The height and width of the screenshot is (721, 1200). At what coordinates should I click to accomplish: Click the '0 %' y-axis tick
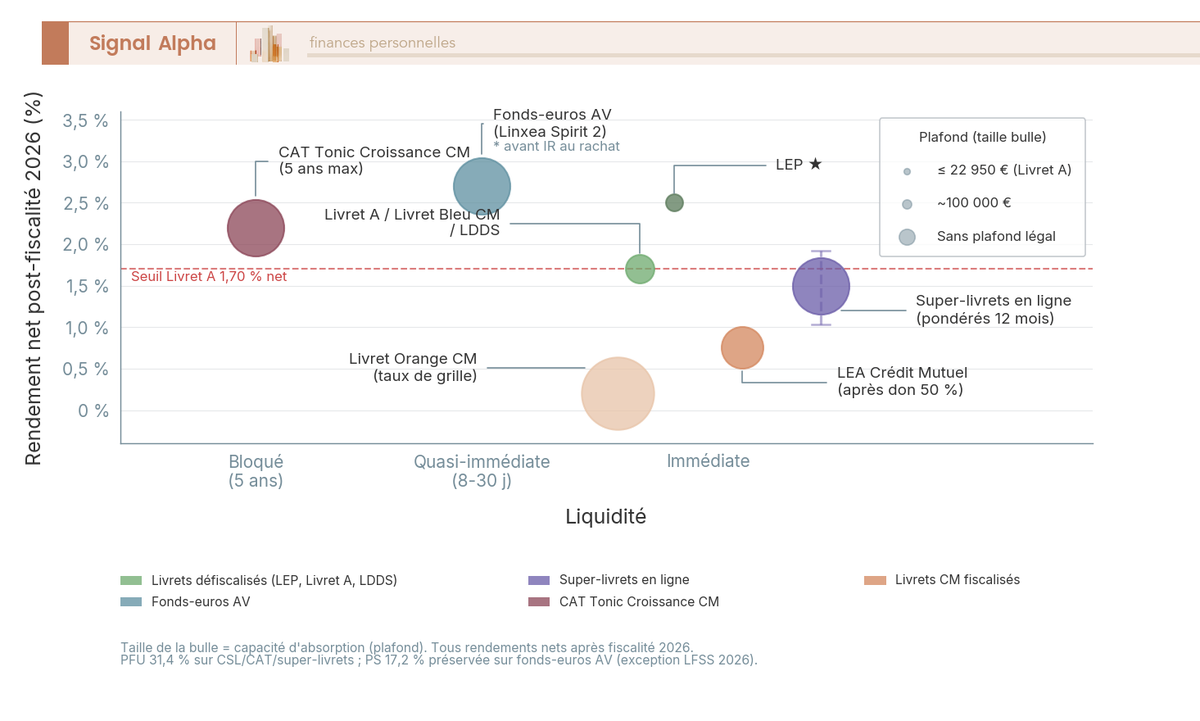pyautogui.click(x=93, y=411)
